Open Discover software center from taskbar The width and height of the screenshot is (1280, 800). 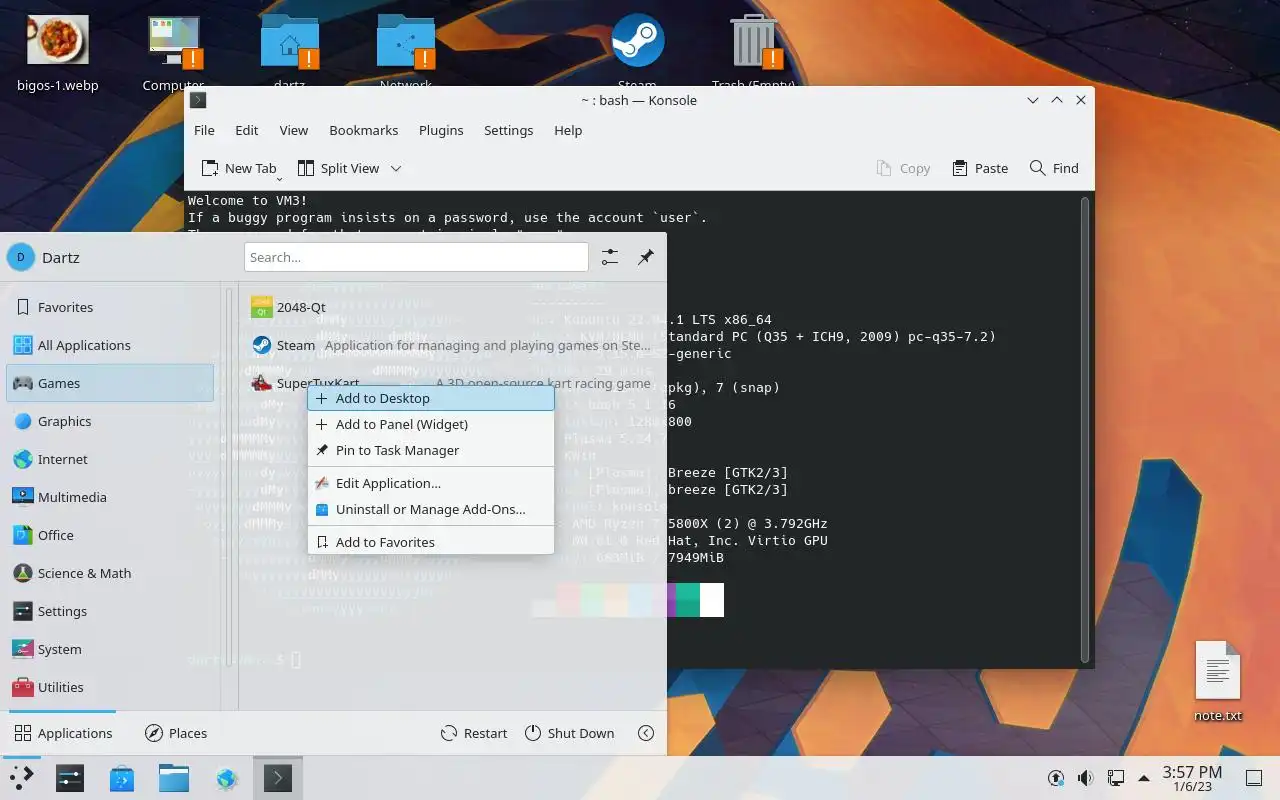122,778
